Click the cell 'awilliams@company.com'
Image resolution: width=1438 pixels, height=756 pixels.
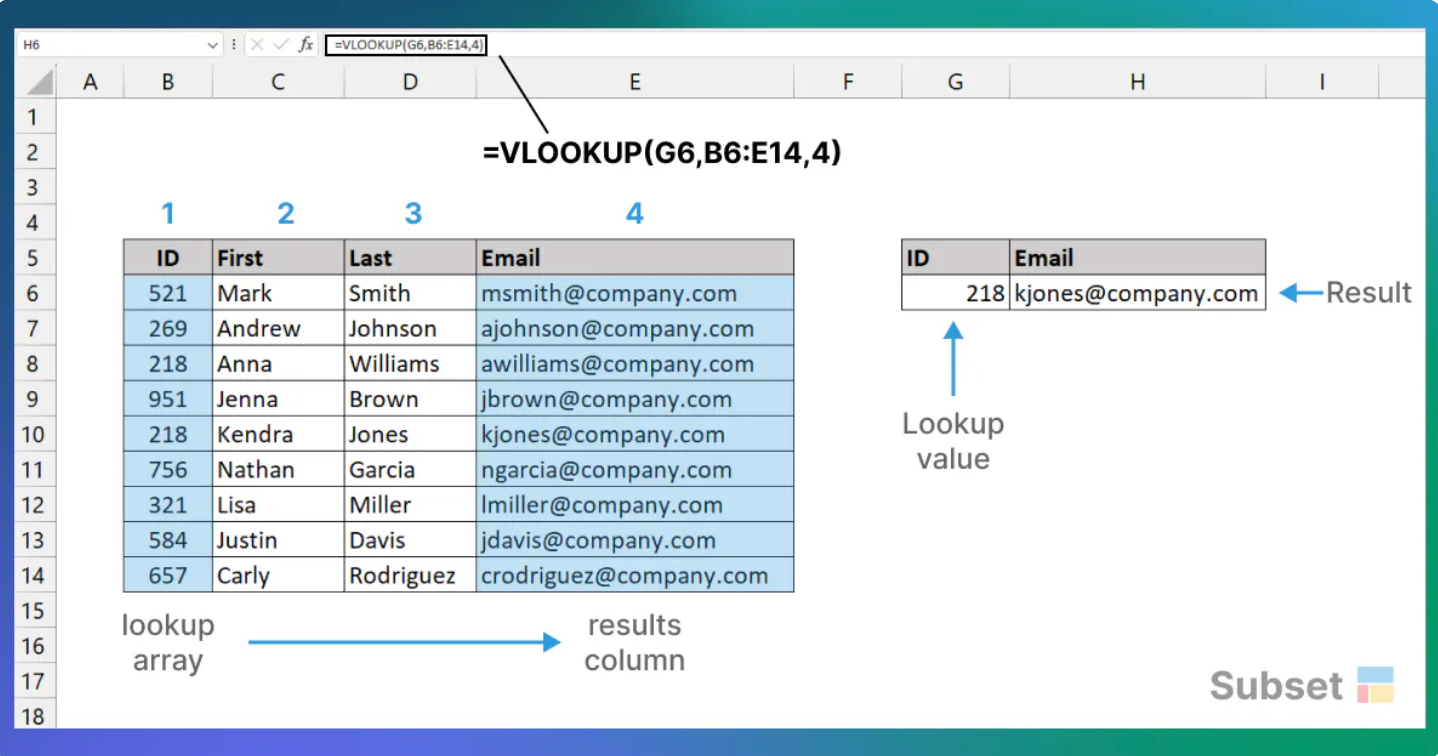click(x=635, y=364)
